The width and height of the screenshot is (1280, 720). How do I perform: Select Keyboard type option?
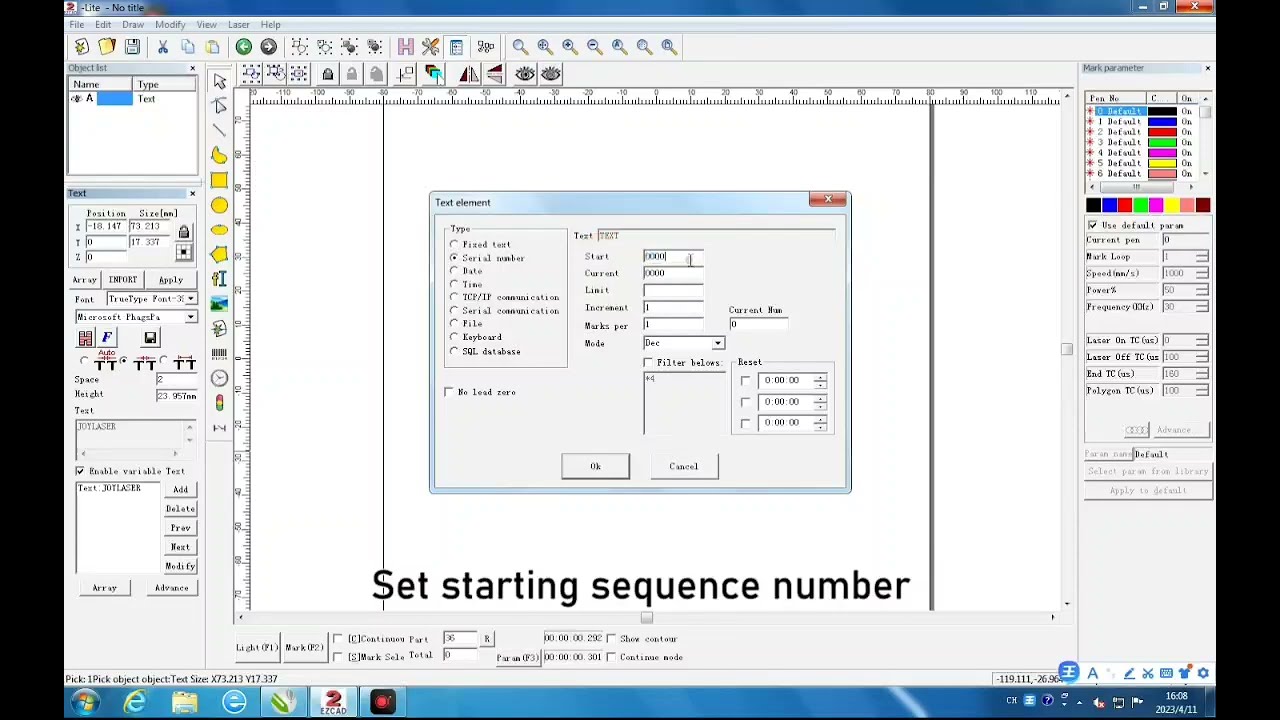click(x=476, y=337)
